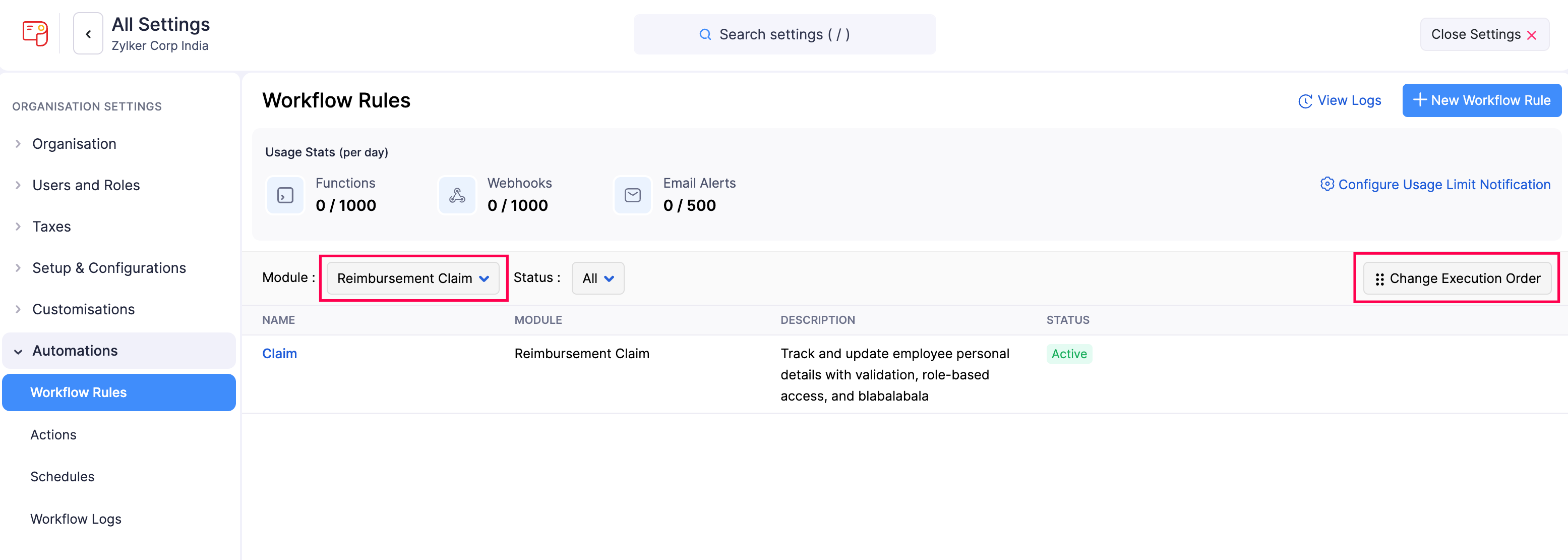Collapse the Automations section
Screen dimensions: 1568x560
click(119, 351)
